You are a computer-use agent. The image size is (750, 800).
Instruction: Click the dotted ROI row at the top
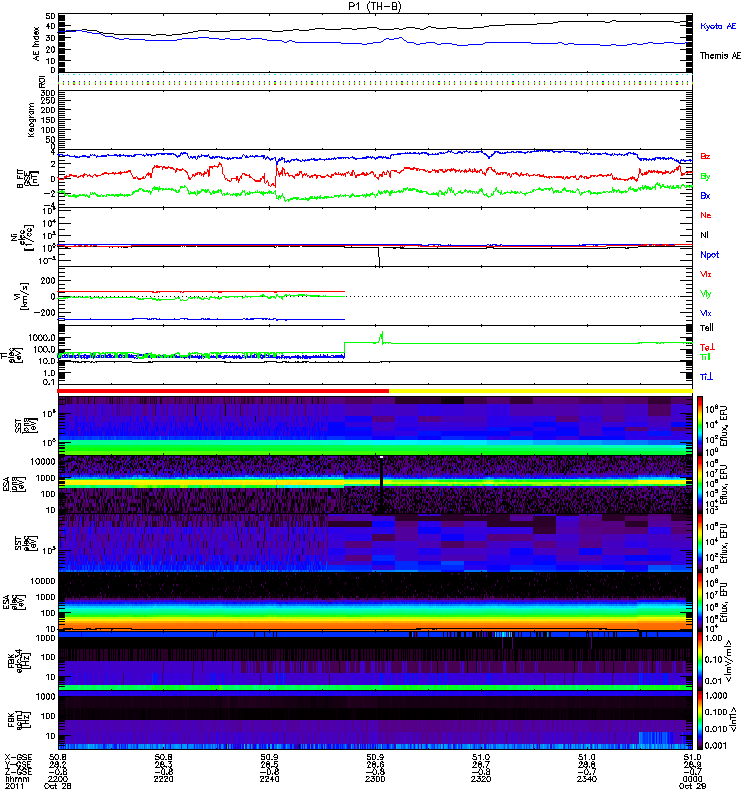[x=375, y=82]
